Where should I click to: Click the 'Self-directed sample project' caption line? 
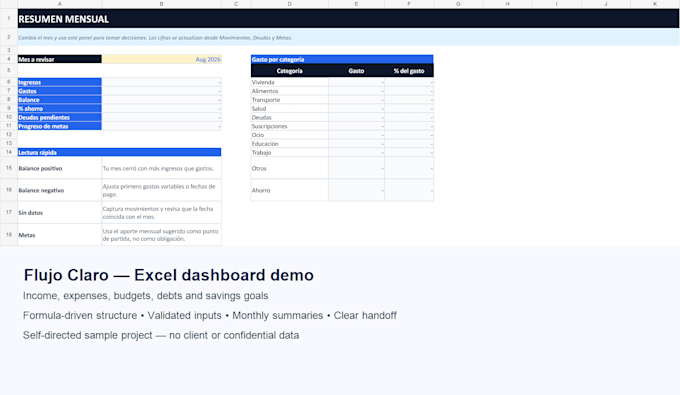pyautogui.click(x=161, y=335)
